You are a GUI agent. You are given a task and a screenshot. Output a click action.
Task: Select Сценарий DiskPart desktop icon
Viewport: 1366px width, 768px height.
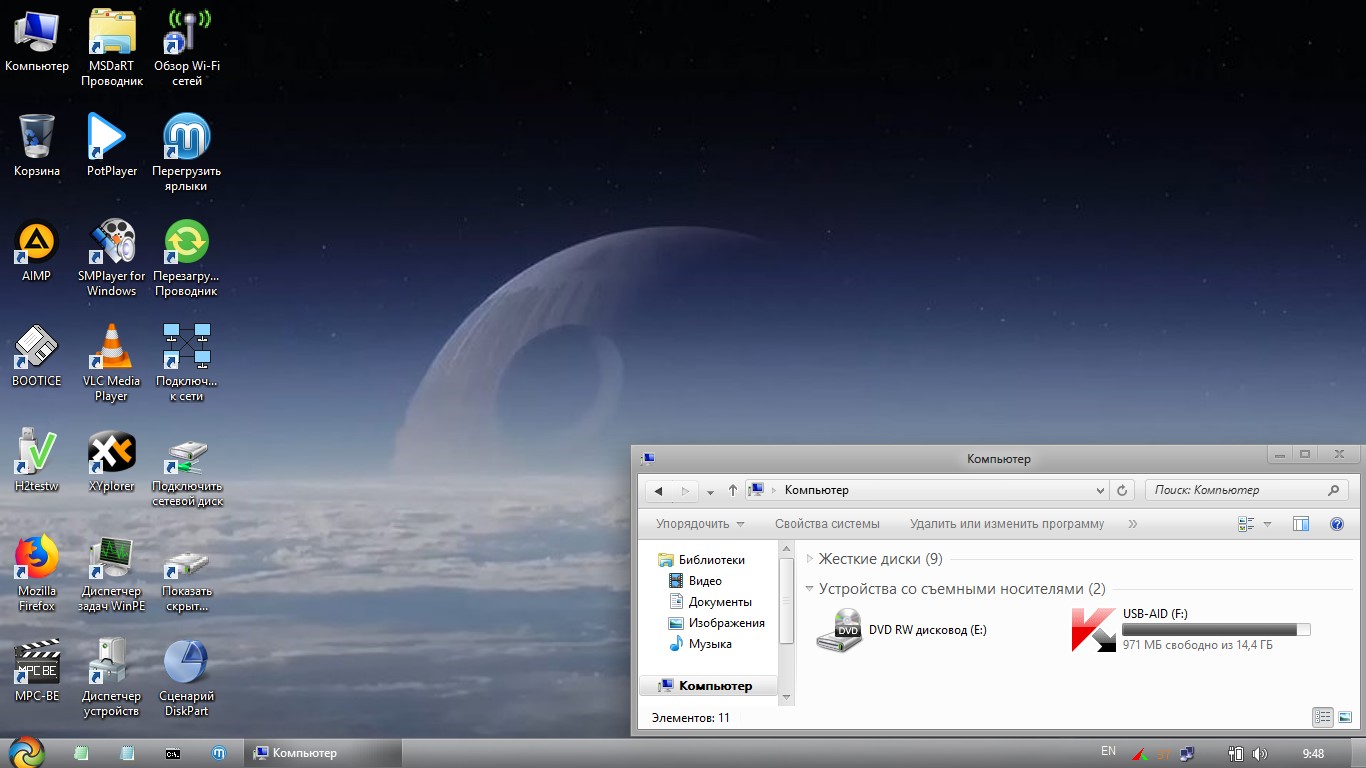click(187, 677)
